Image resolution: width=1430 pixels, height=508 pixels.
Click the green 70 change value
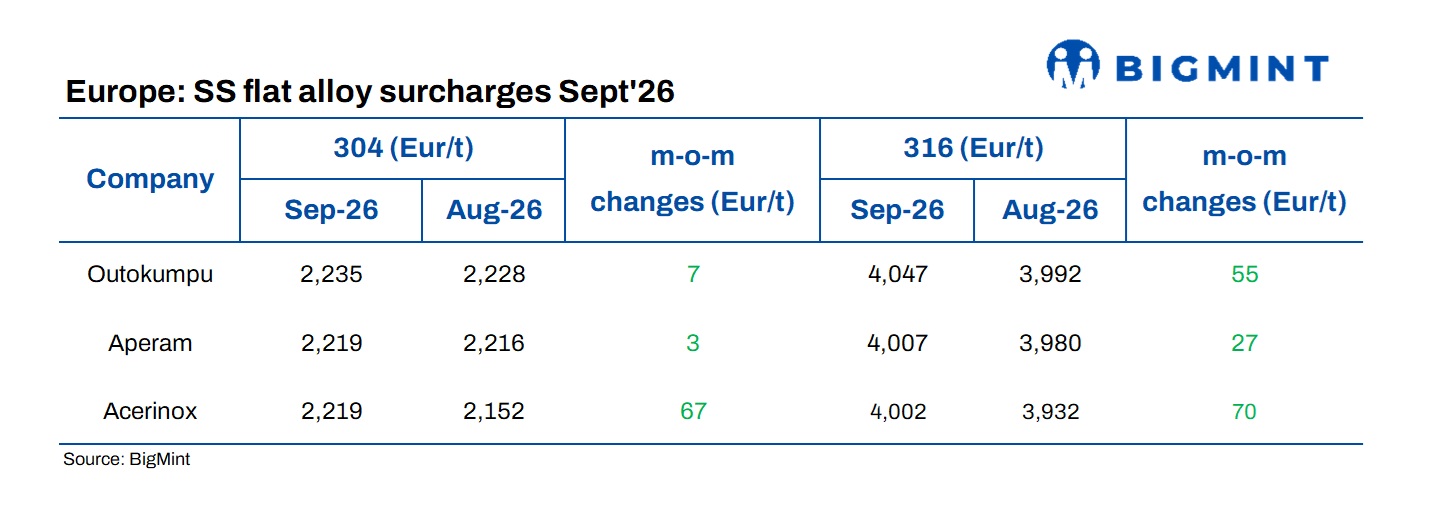1244,411
